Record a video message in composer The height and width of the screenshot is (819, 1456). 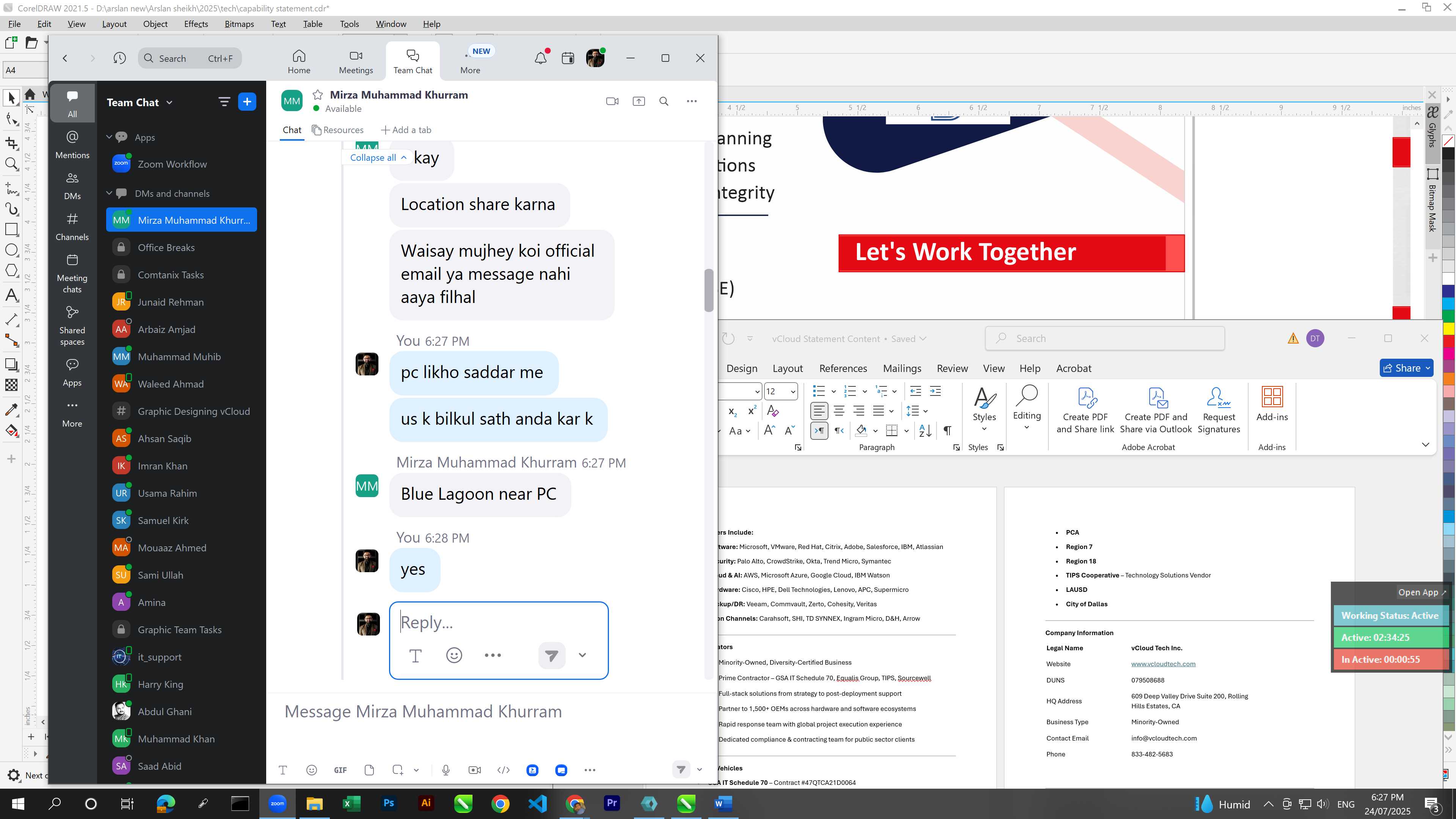pyautogui.click(x=475, y=770)
